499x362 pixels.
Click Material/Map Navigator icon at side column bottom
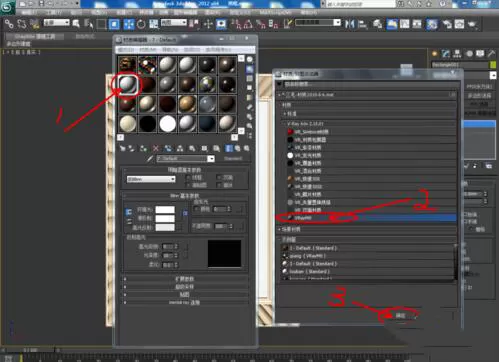coord(250,135)
